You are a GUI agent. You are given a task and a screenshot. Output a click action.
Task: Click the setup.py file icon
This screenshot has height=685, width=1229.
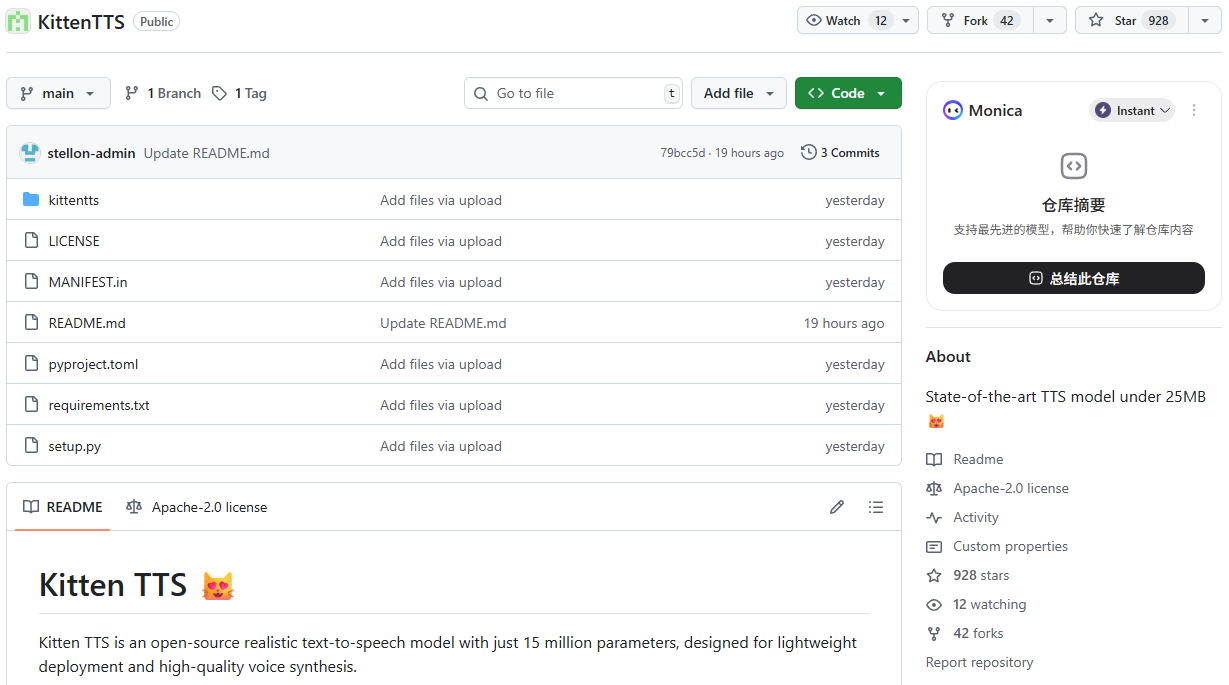[x=31, y=446]
